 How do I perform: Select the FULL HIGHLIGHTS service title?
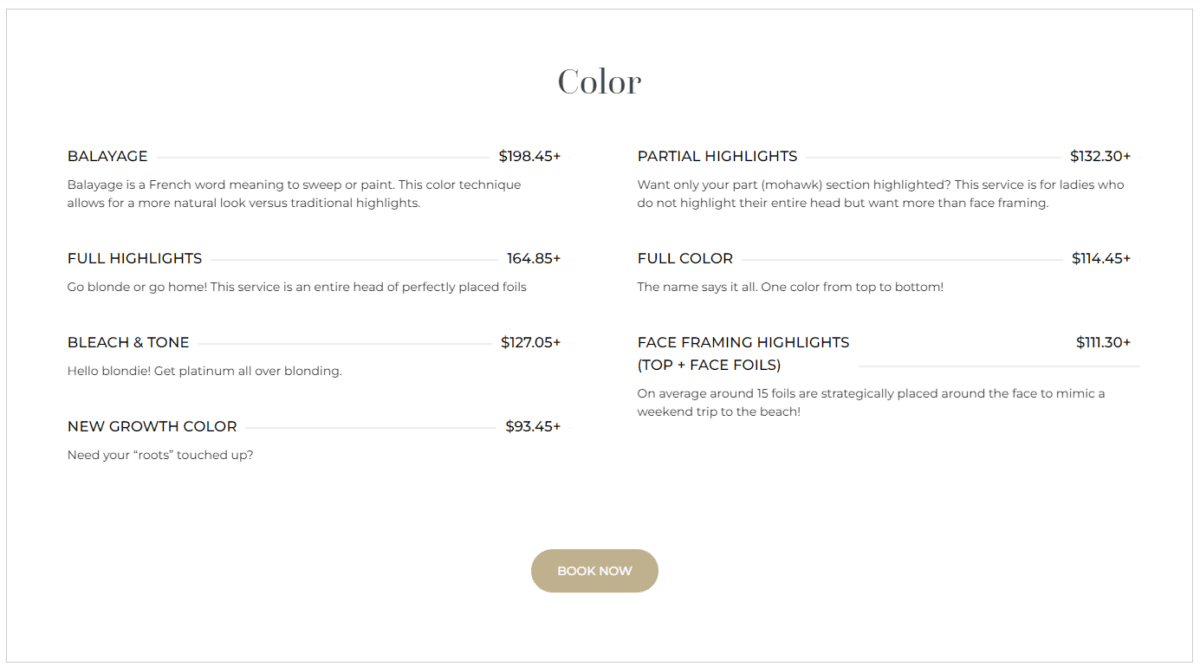tap(134, 258)
